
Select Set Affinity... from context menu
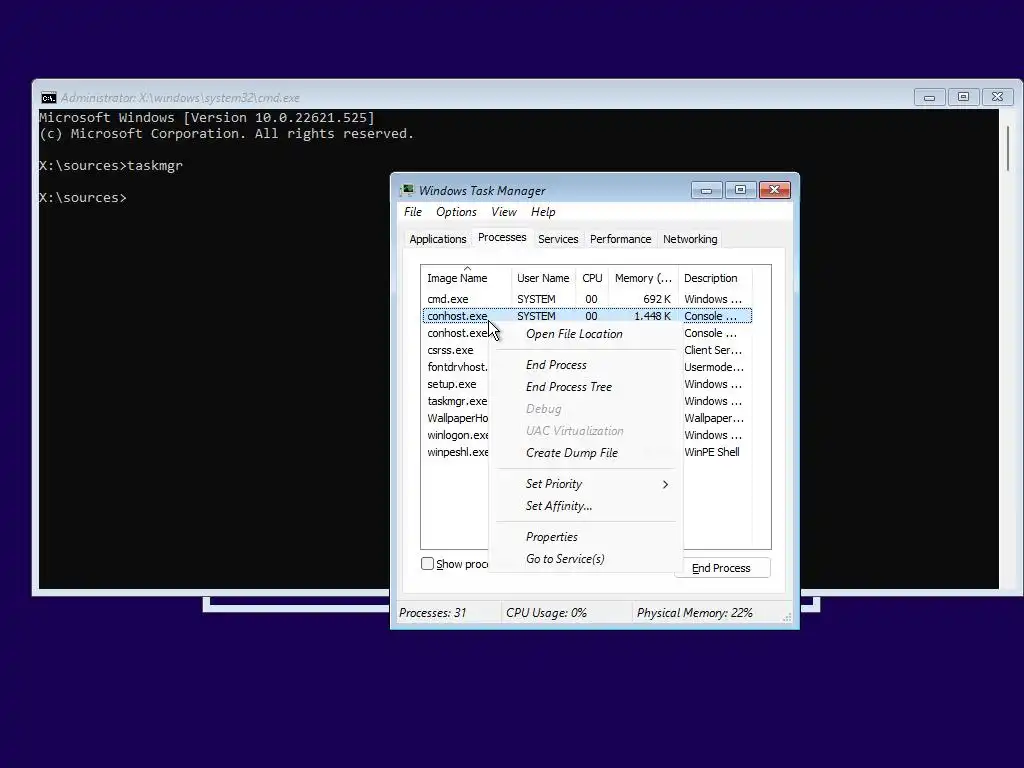[x=559, y=506]
